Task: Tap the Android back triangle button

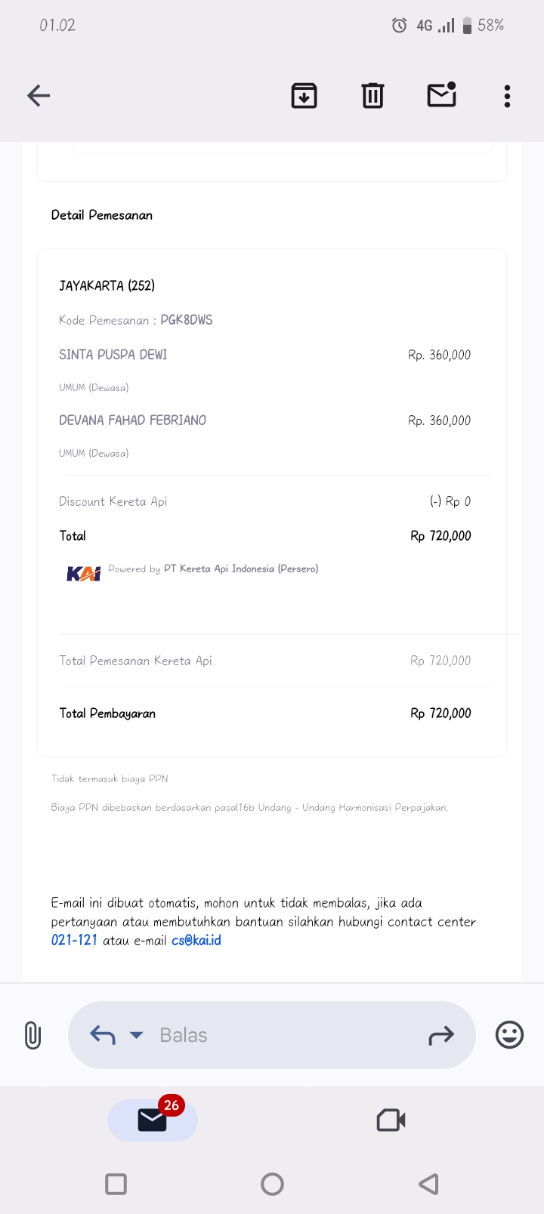Action: pyautogui.click(x=428, y=1184)
